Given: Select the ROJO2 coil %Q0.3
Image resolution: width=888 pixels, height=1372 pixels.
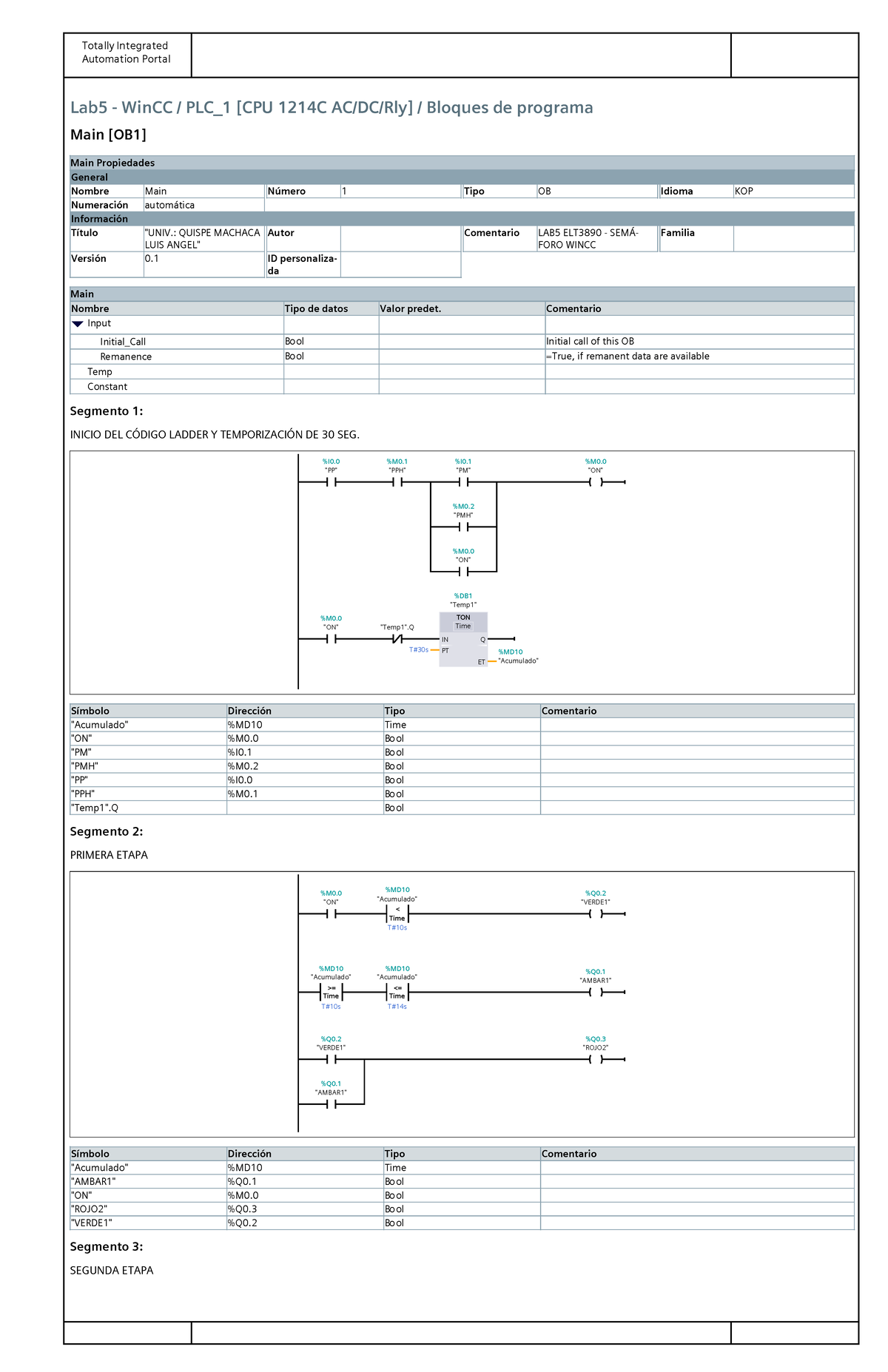Looking at the screenshot, I should (596, 1060).
